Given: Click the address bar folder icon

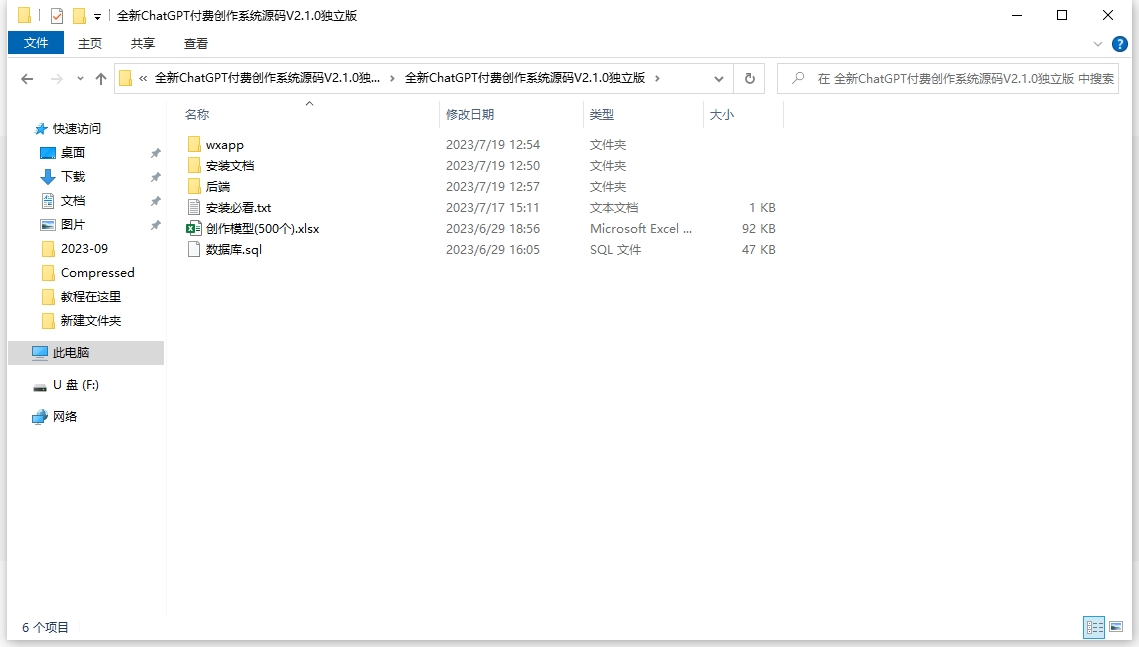Looking at the screenshot, I should pyautogui.click(x=125, y=78).
